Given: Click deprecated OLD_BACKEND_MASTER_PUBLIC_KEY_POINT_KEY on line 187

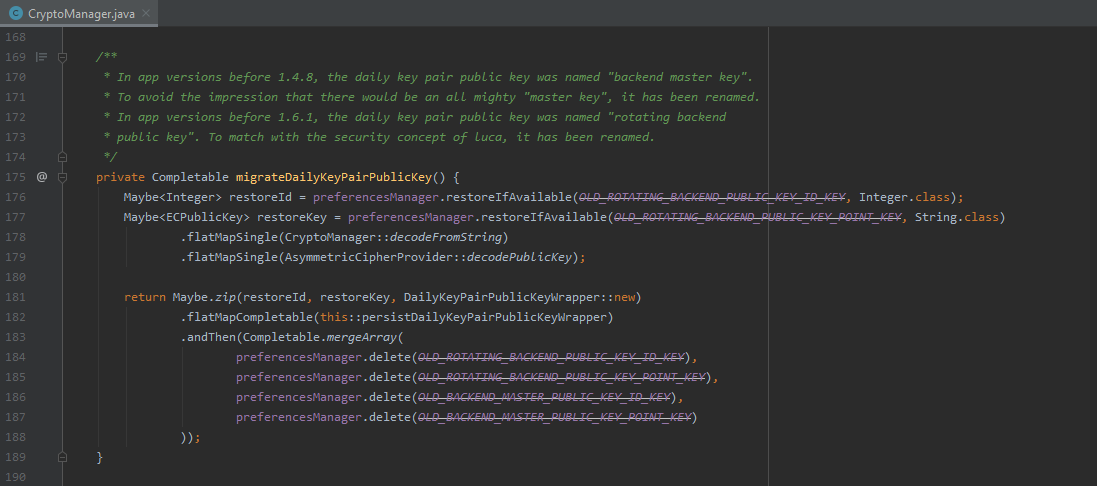Looking at the screenshot, I should (x=555, y=417).
